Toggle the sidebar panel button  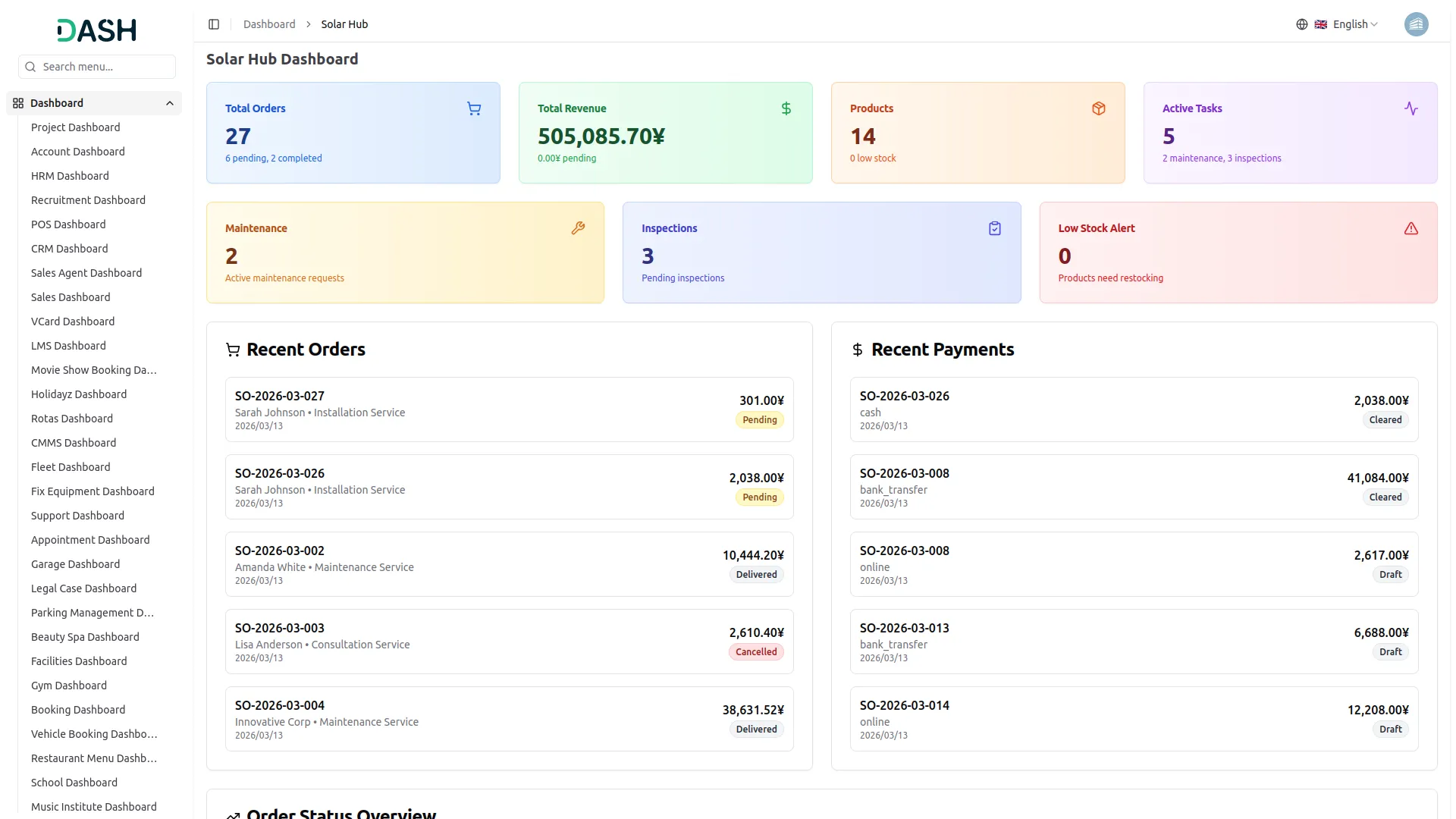(x=214, y=24)
